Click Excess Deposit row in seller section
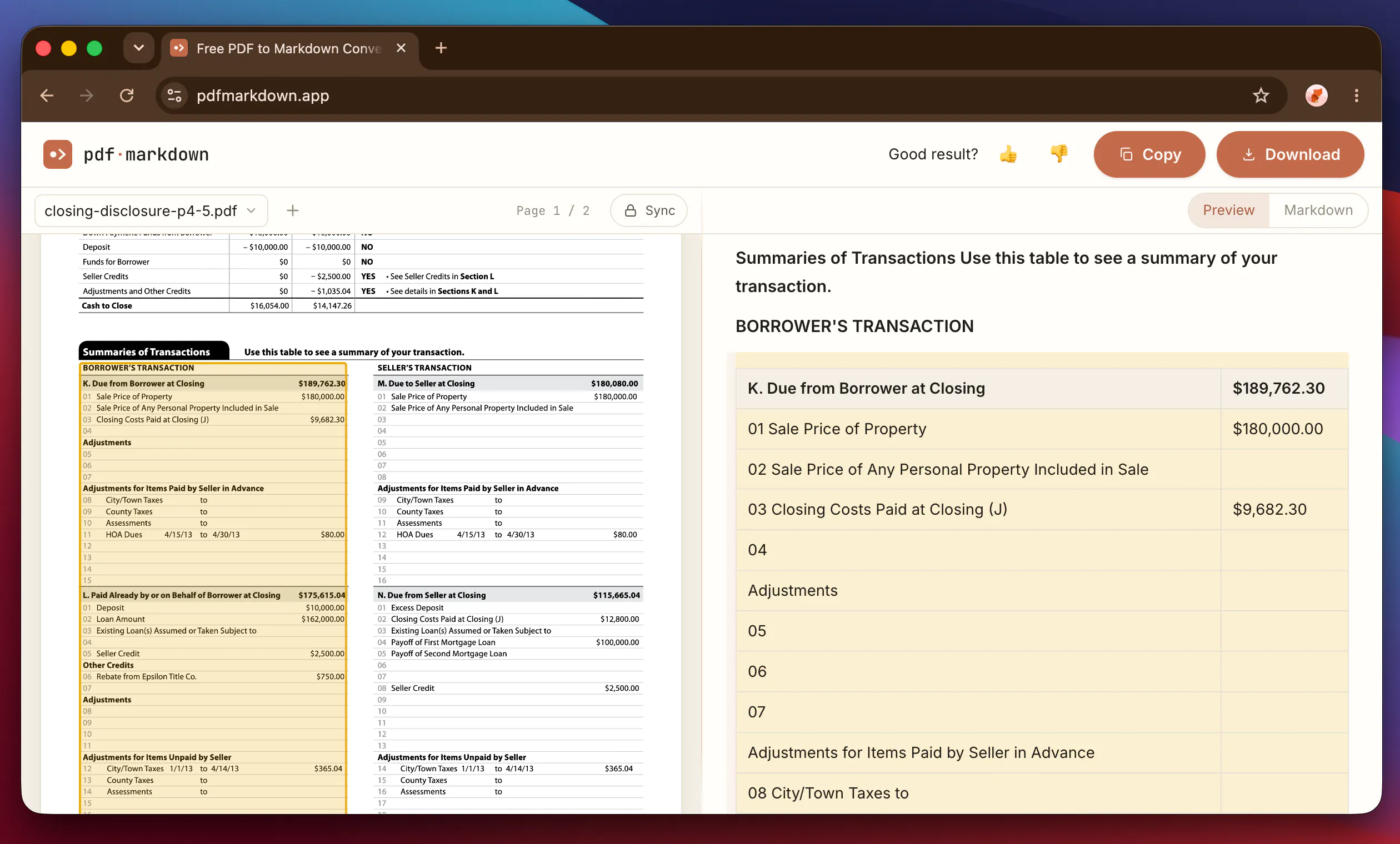Image resolution: width=1400 pixels, height=844 pixels. 508,607
